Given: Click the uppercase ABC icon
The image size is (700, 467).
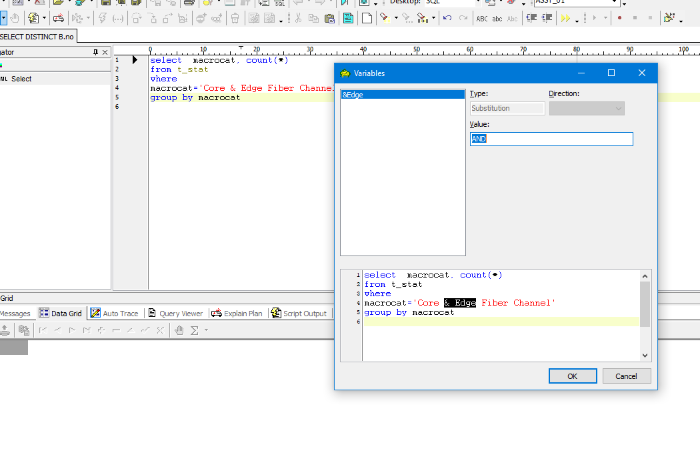Looking at the screenshot, I should coord(482,18).
